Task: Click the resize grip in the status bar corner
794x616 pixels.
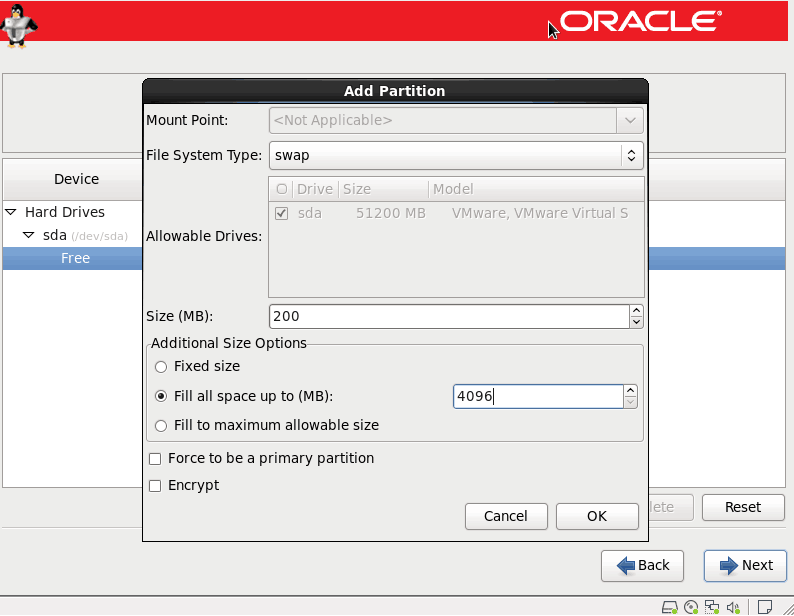Action: (x=787, y=607)
